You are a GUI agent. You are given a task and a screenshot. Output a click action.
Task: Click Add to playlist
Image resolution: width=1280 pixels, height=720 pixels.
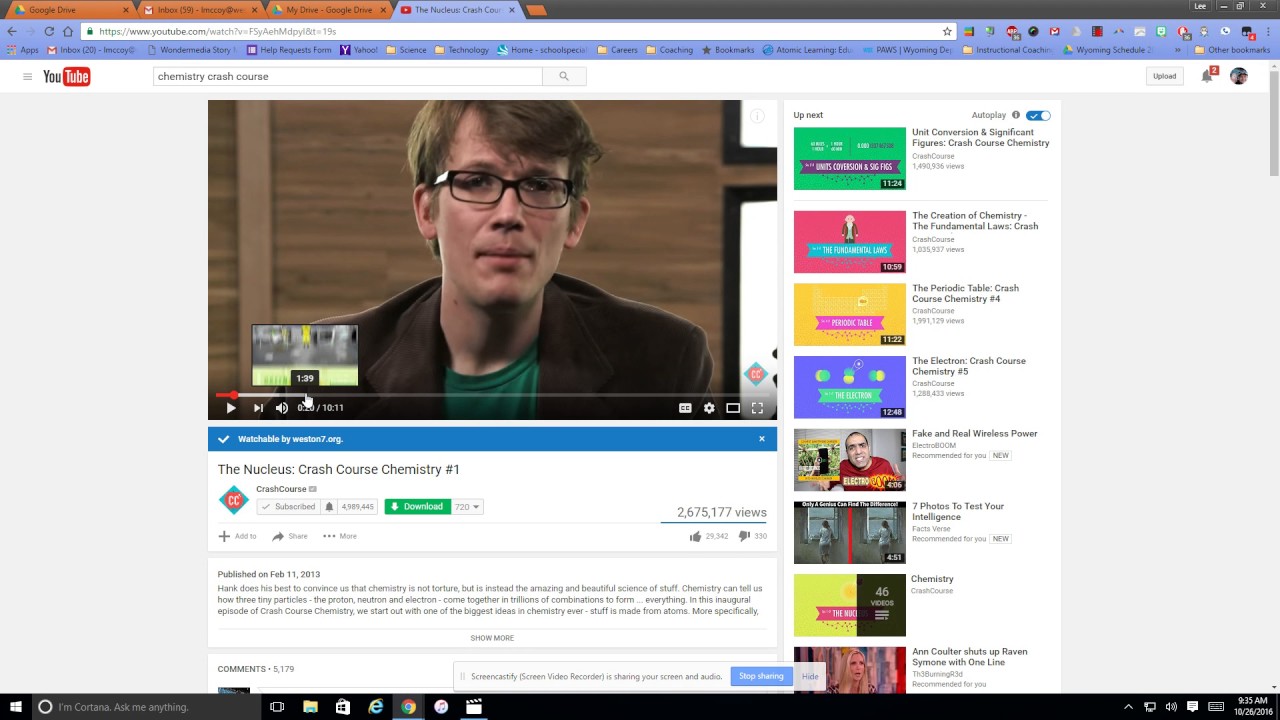pyautogui.click(x=237, y=536)
